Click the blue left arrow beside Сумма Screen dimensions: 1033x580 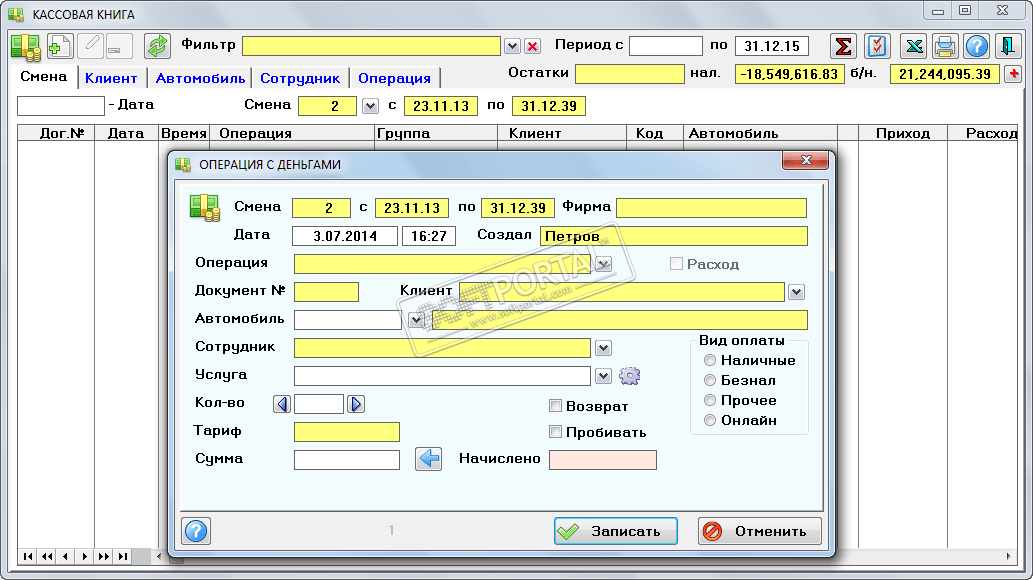[429, 459]
